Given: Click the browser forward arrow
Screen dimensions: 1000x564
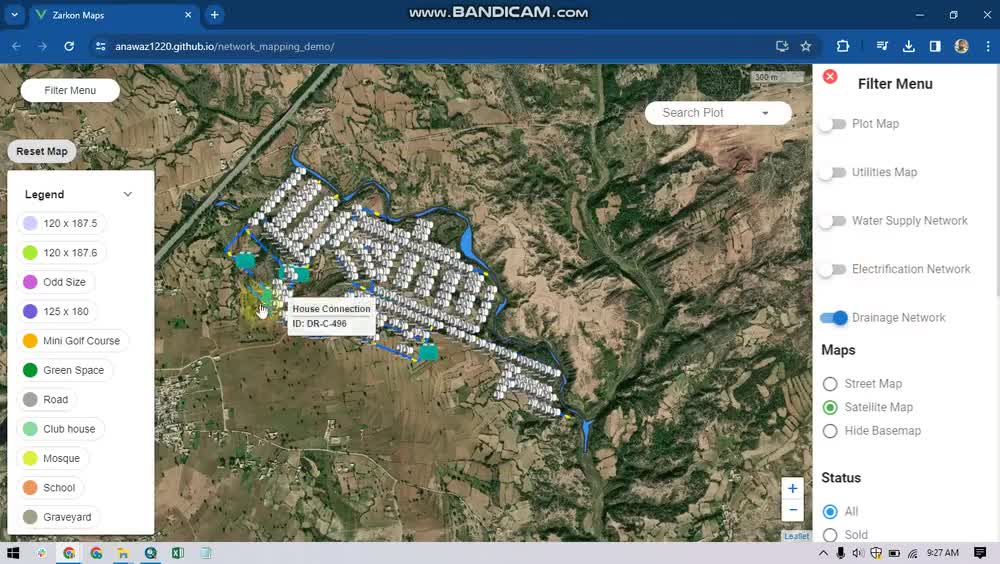Looking at the screenshot, I should pos(42,46).
